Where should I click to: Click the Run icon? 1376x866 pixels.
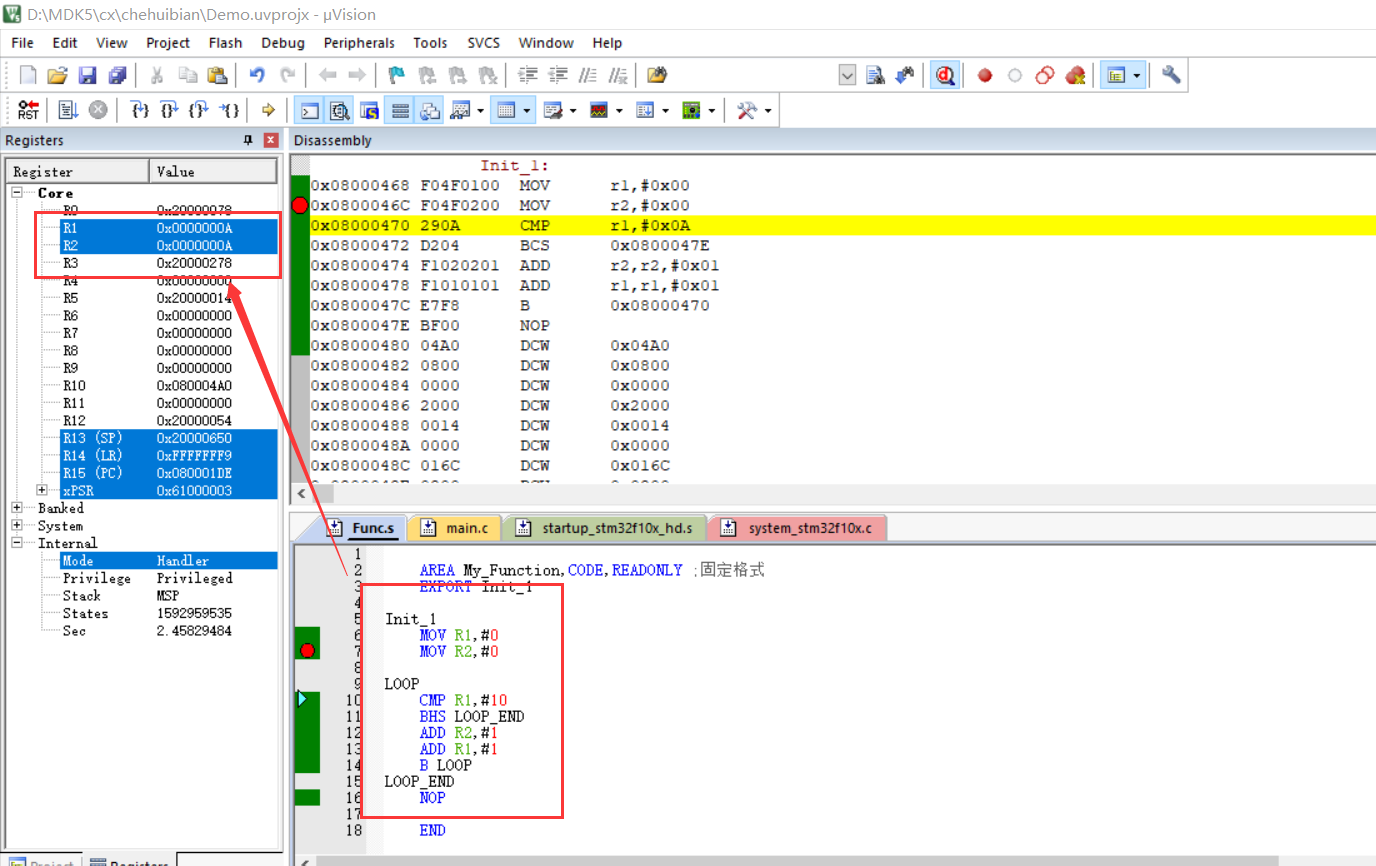(68, 110)
